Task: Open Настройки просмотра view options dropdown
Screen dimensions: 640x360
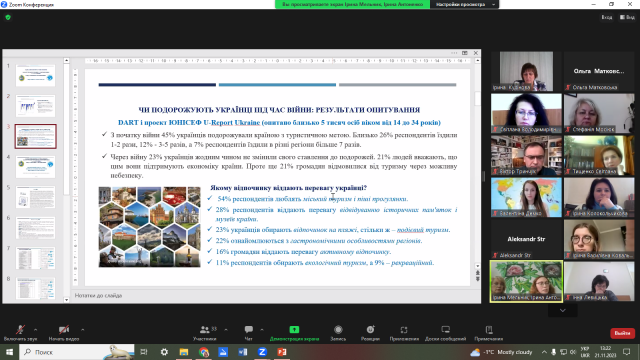Action: pyautogui.click(x=464, y=4)
